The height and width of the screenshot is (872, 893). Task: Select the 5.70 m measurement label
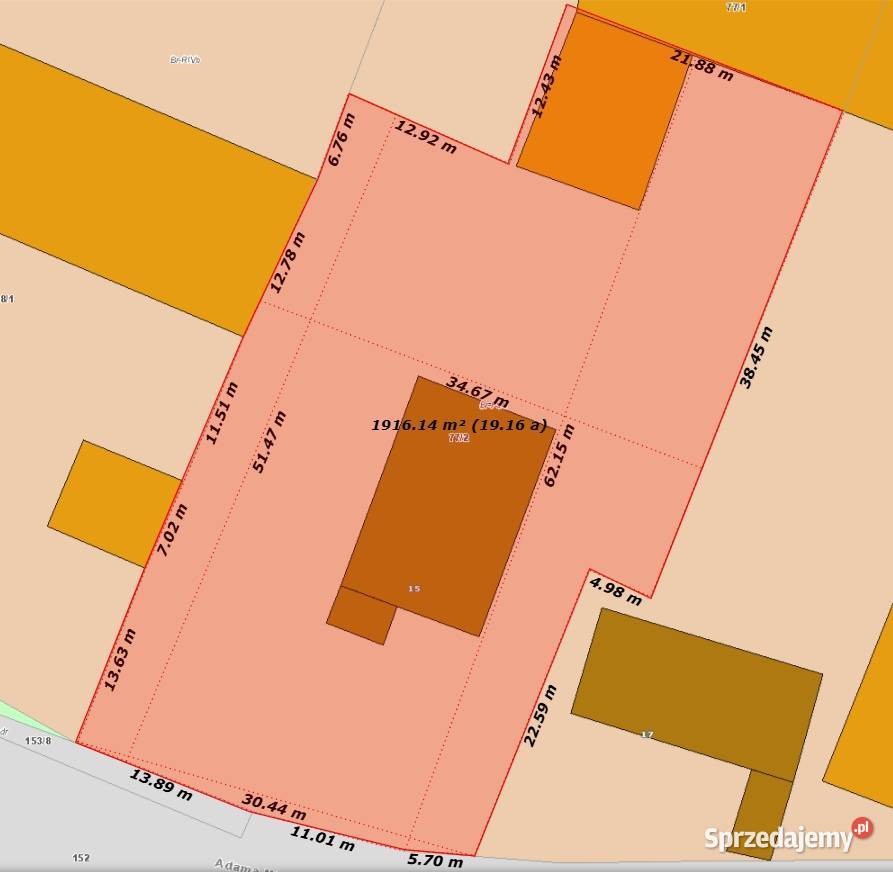tap(436, 860)
